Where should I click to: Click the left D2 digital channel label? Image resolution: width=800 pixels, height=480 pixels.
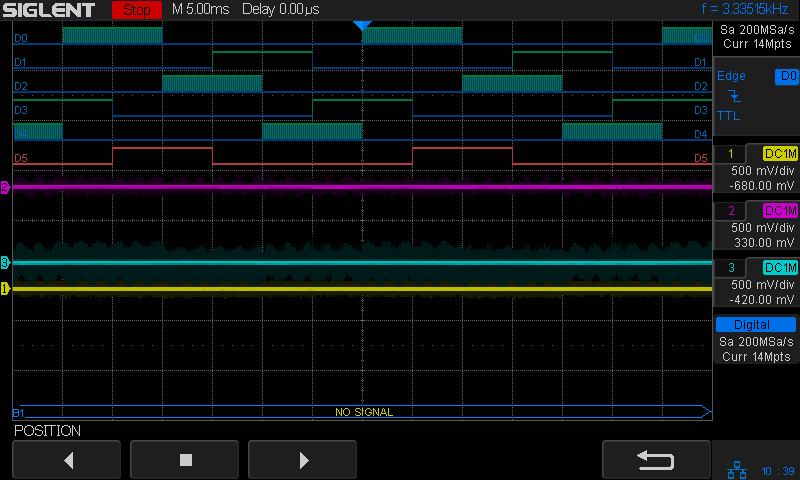(21, 86)
